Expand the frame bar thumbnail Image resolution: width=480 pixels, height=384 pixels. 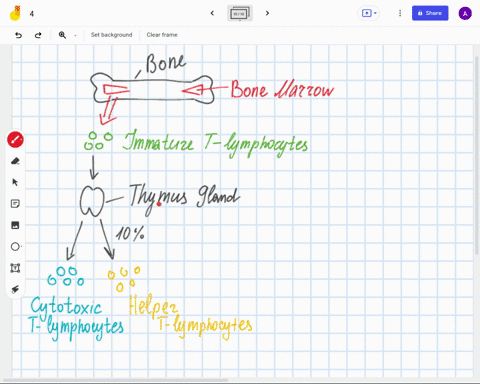click(240, 13)
